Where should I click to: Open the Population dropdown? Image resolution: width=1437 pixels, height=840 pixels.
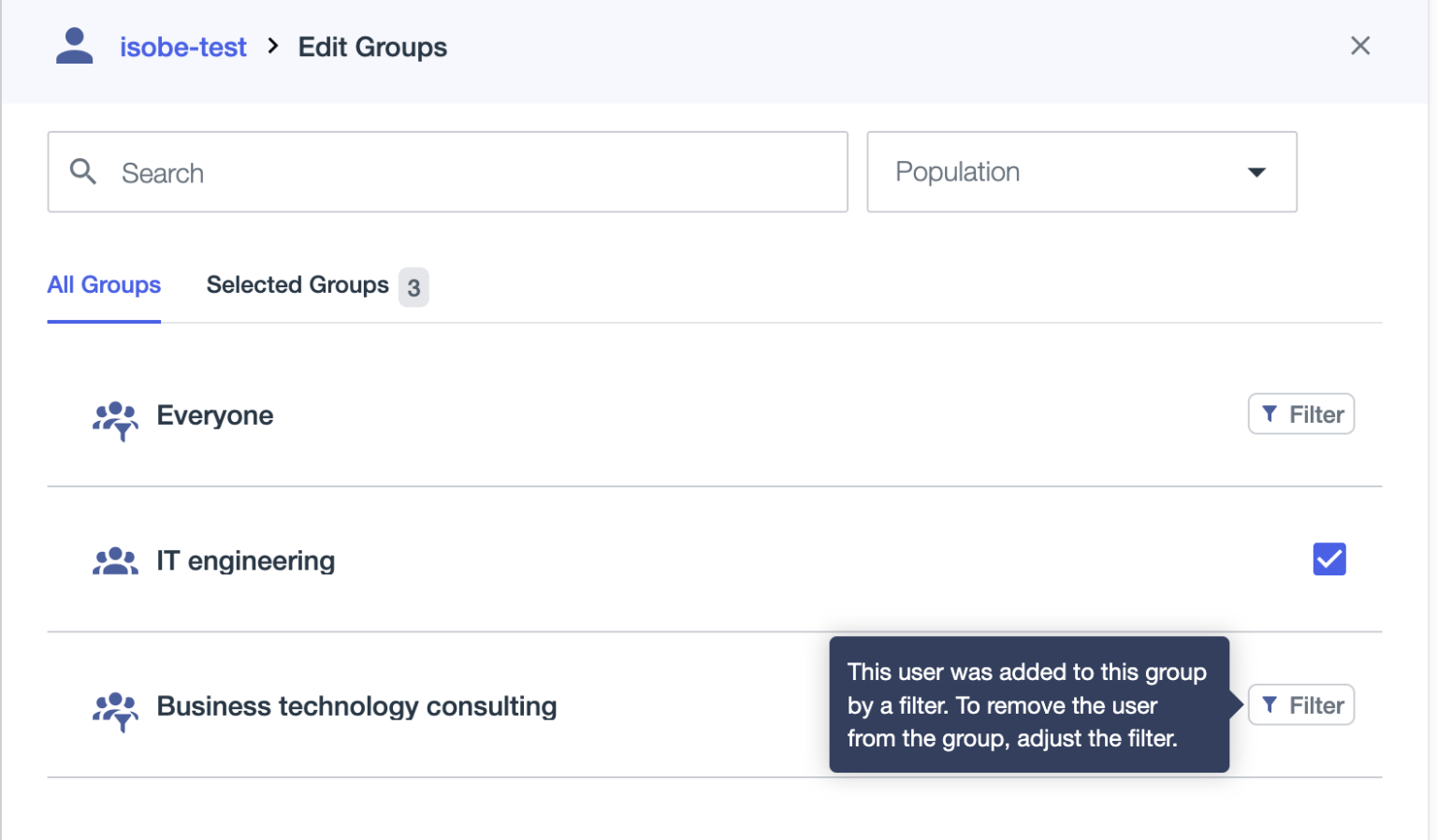(1081, 172)
